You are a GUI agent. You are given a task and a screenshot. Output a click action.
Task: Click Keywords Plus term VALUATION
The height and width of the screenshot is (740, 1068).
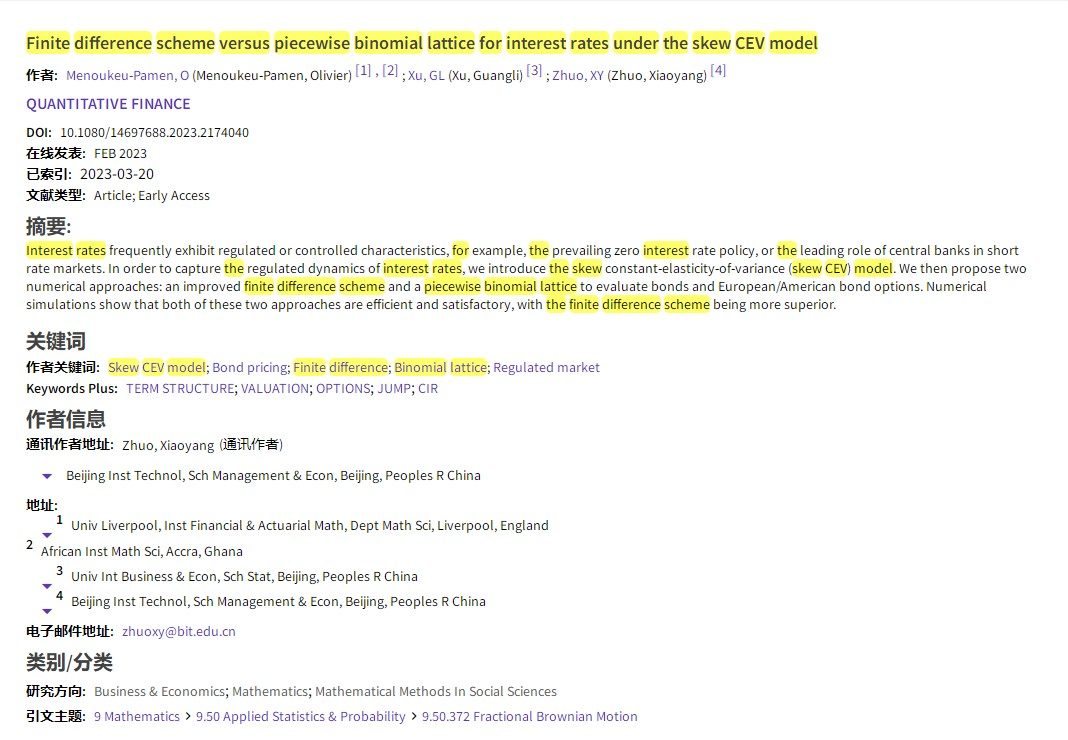pyautogui.click(x=275, y=388)
